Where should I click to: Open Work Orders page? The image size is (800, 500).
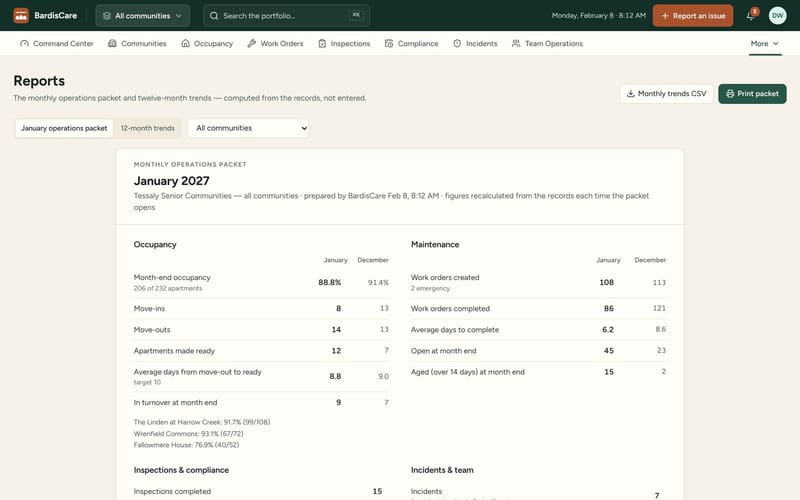pyautogui.click(x=276, y=43)
